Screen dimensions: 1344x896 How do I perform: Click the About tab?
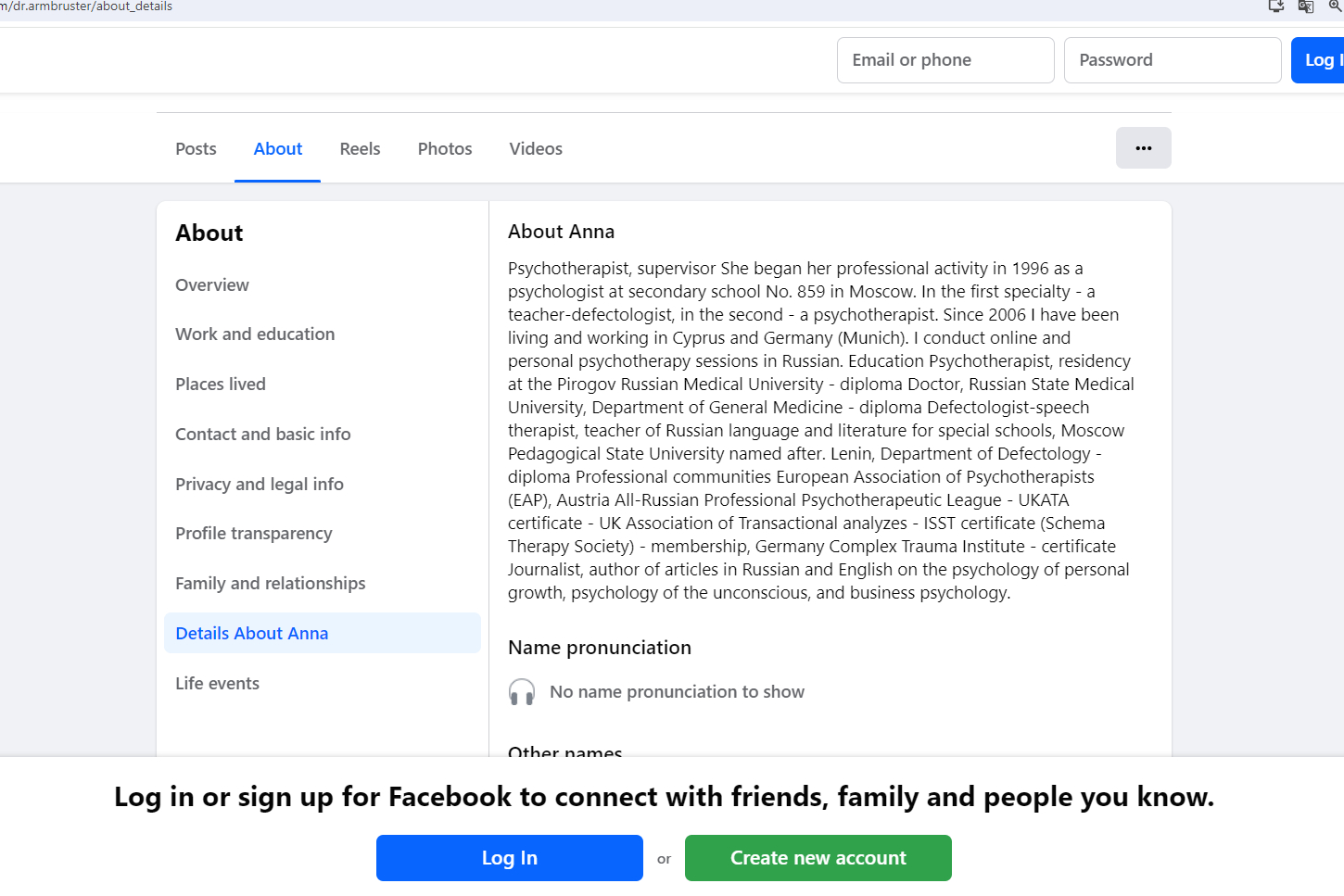click(x=277, y=149)
